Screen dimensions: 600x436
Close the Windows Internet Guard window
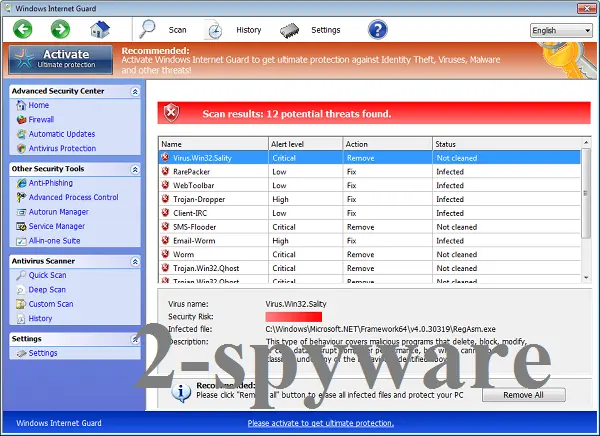pyautogui.click(x=586, y=8)
